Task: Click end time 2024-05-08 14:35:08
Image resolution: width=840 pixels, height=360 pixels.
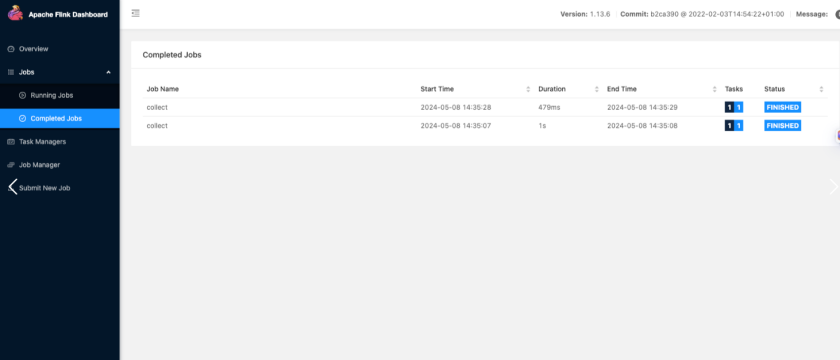Action: click(642, 126)
